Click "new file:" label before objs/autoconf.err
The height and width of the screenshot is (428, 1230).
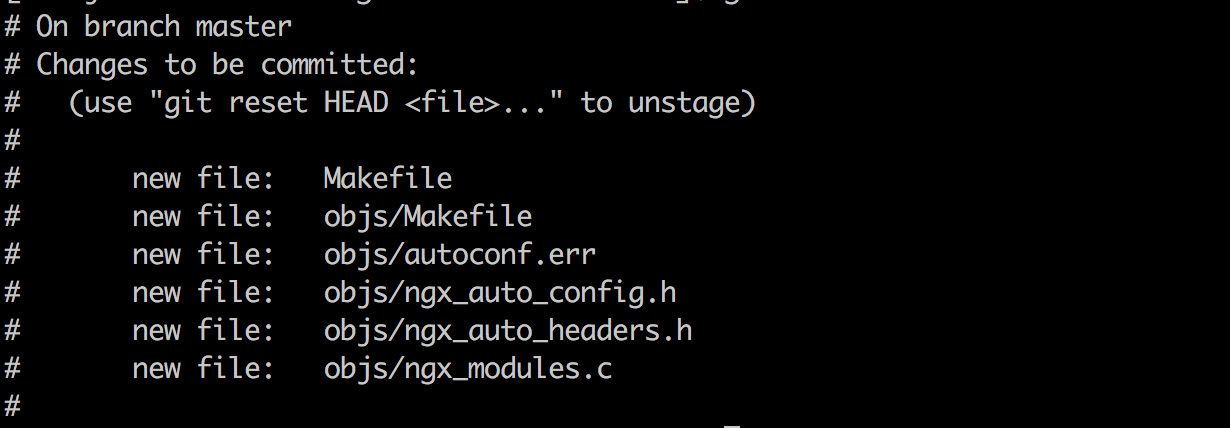tap(204, 254)
